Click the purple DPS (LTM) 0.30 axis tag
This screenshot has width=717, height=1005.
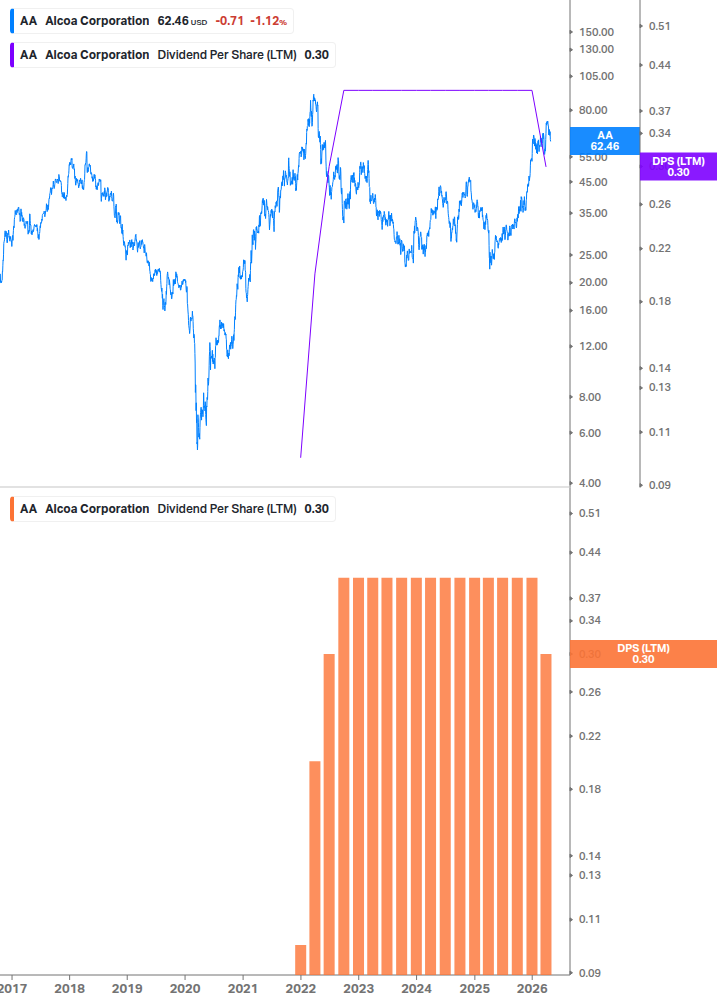pyautogui.click(x=679, y=167)
